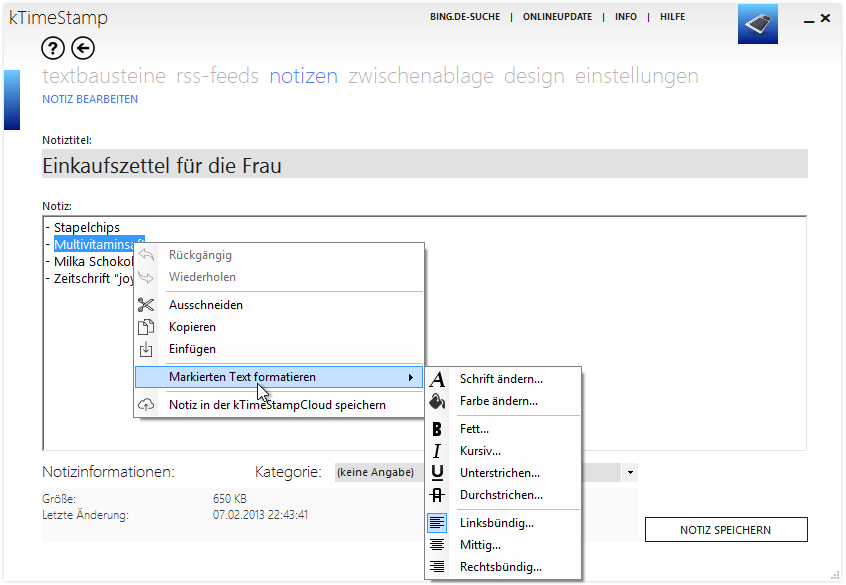Open the Kategorie dropdown arrow

pos(630,473)
